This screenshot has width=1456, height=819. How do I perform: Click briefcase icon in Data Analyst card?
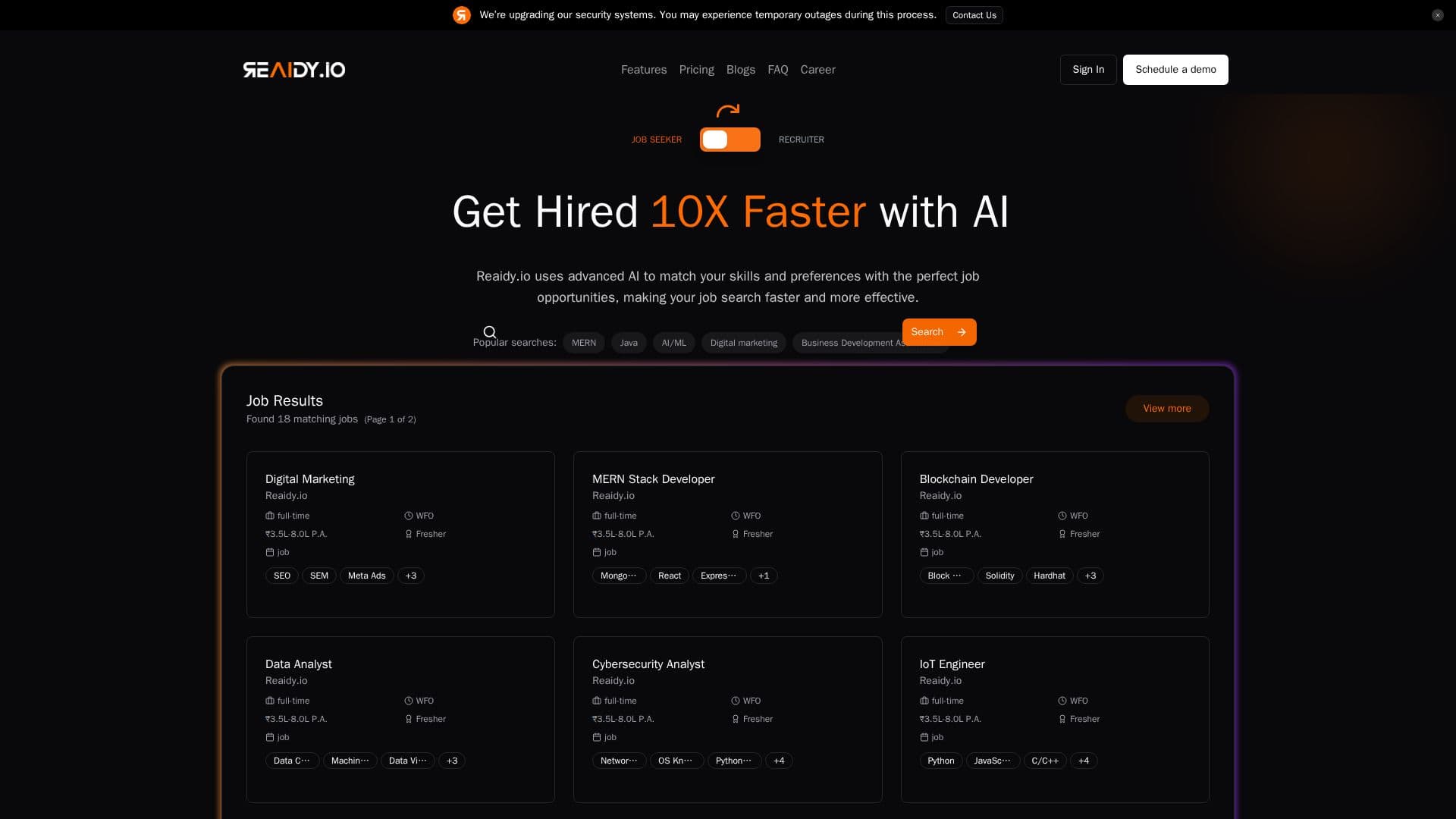coord(270,701)
